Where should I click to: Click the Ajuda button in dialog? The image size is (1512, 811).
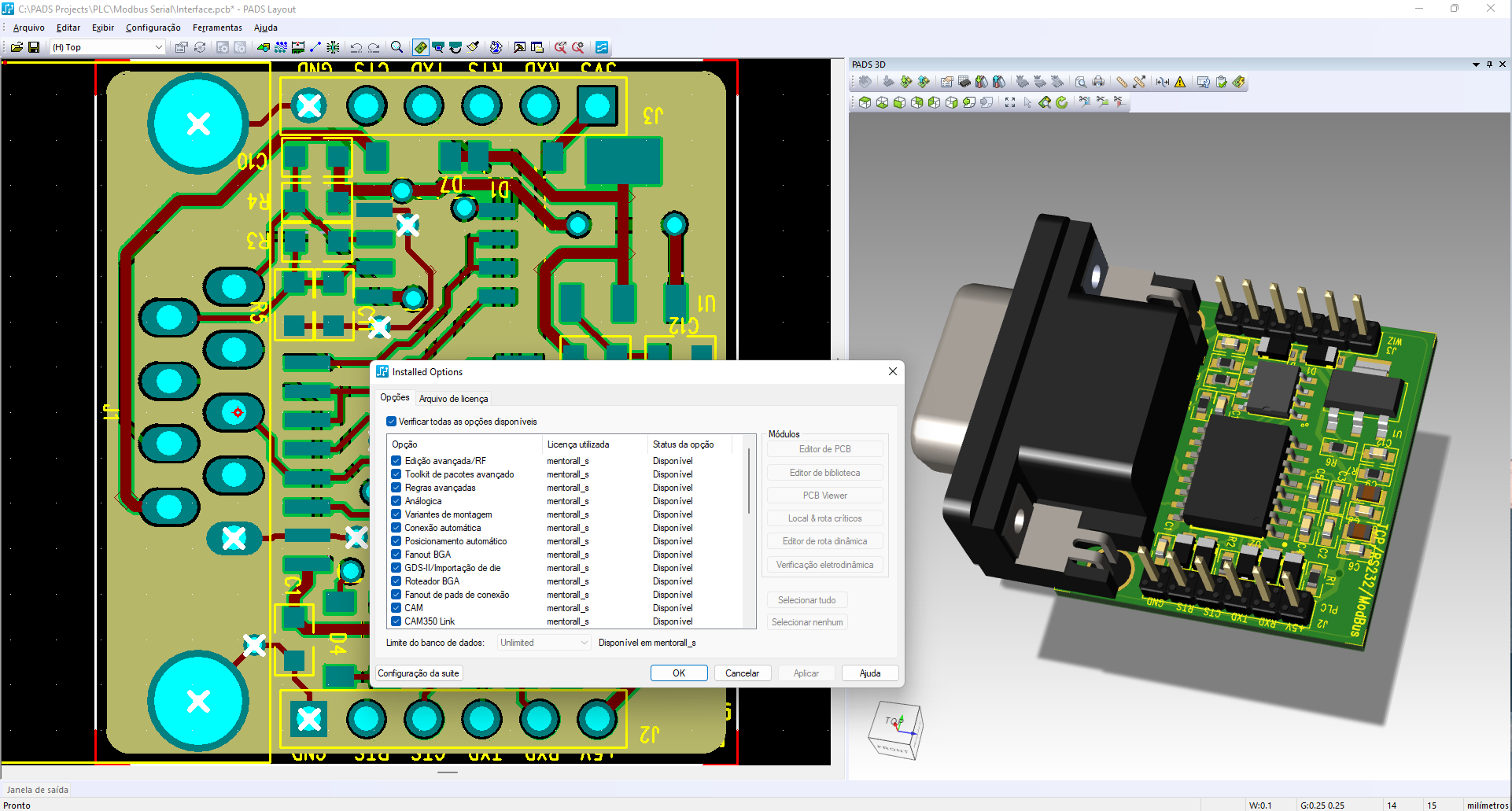(x=870, y=673)
